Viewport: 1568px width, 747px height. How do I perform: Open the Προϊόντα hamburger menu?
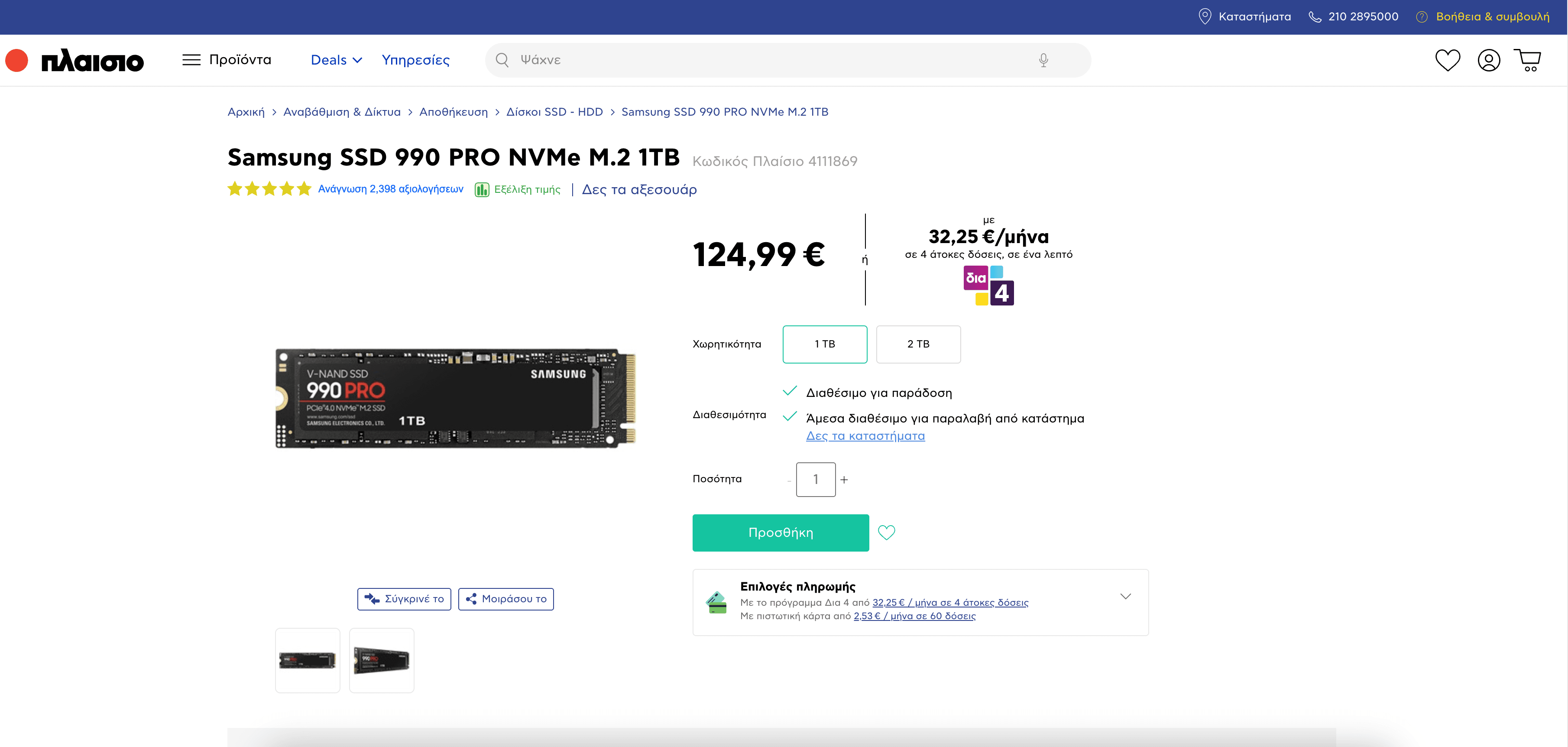click(227, 60)
